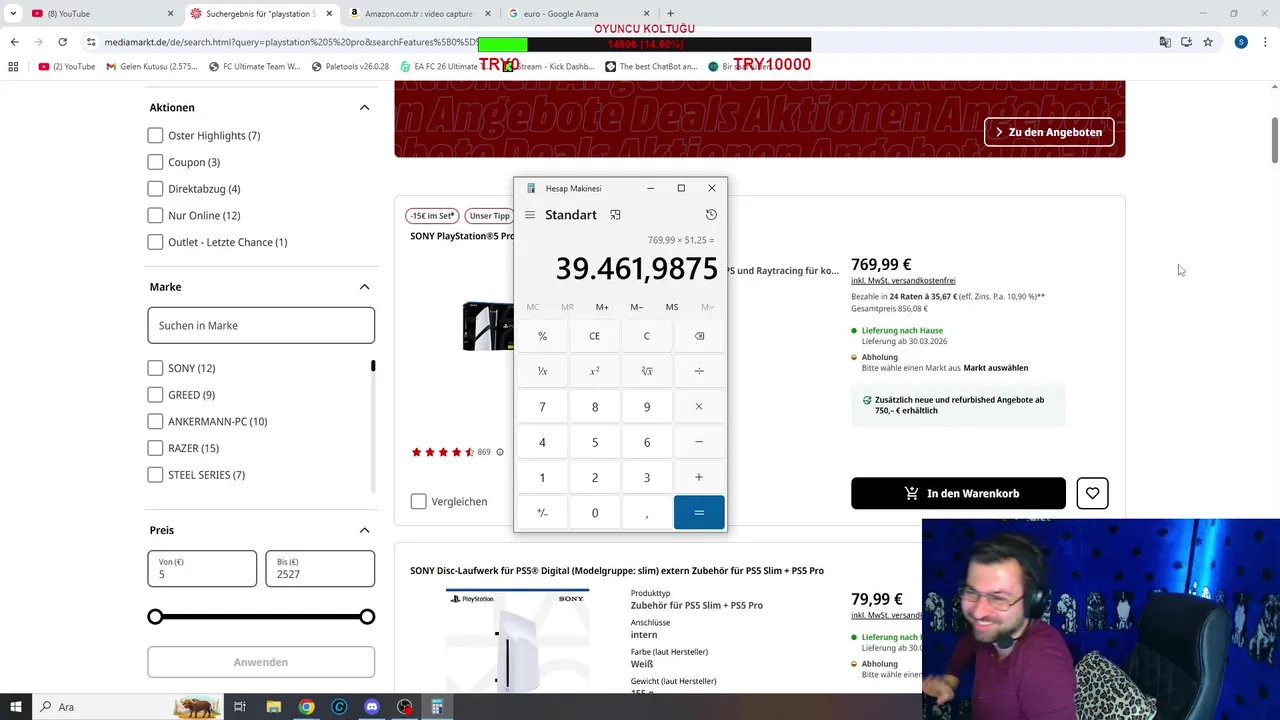The image size is (1280, 720).
Task: Click the square root key
Action: click(x=647, y=371)
